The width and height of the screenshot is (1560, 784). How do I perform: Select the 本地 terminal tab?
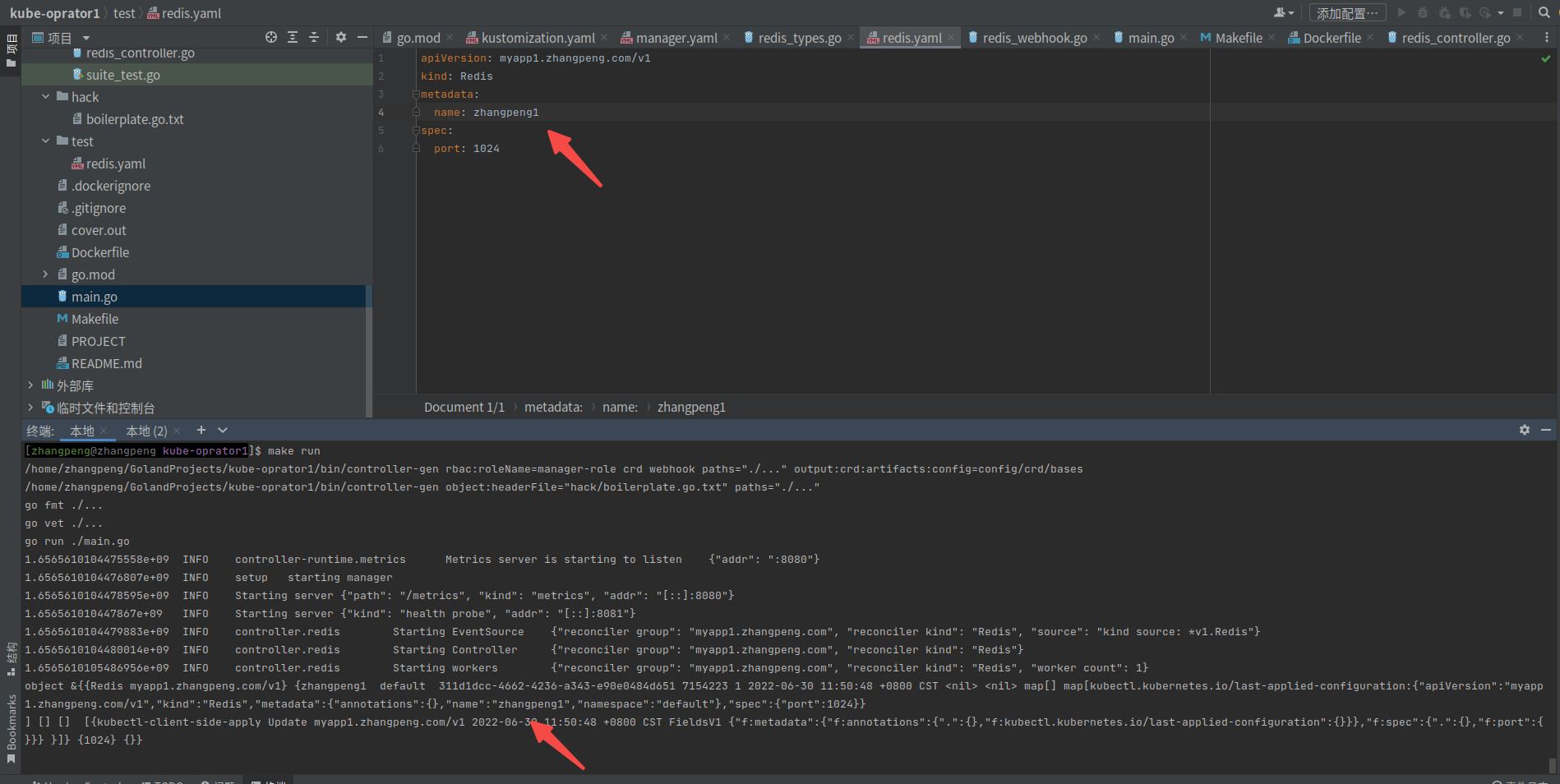82,431
